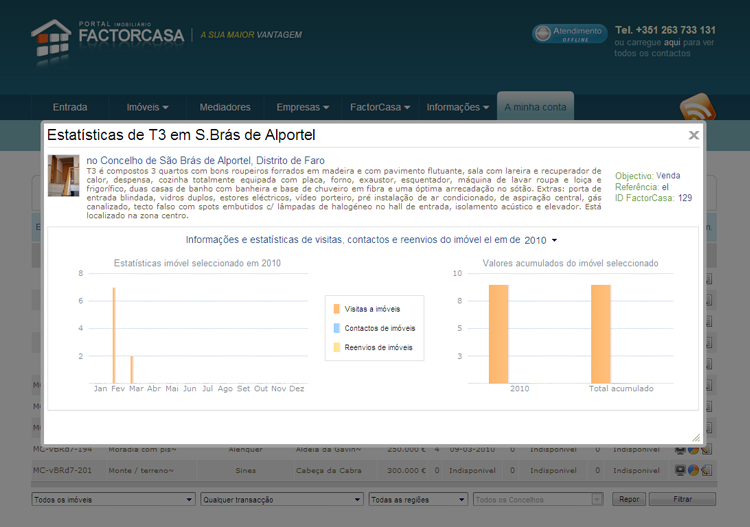Screen dimensions: 750x527
Task: Toggle the Contactos de imóveis blue legend swatch
Action: pyautogui.click(x=337, y=328)
